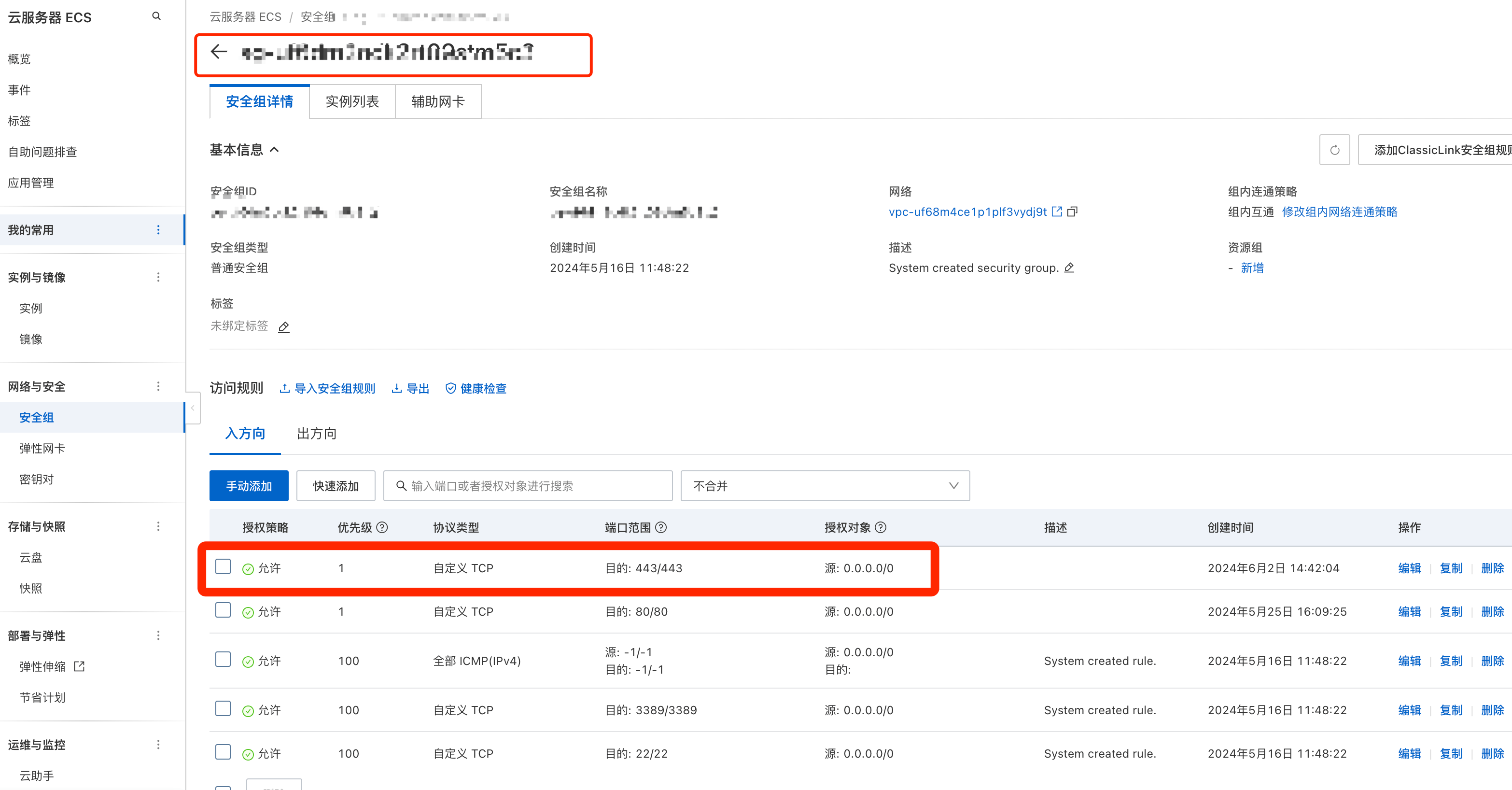Click the 手动添加 button
This screenshot has height=790, width=1512.
click(x=249, y=485)
